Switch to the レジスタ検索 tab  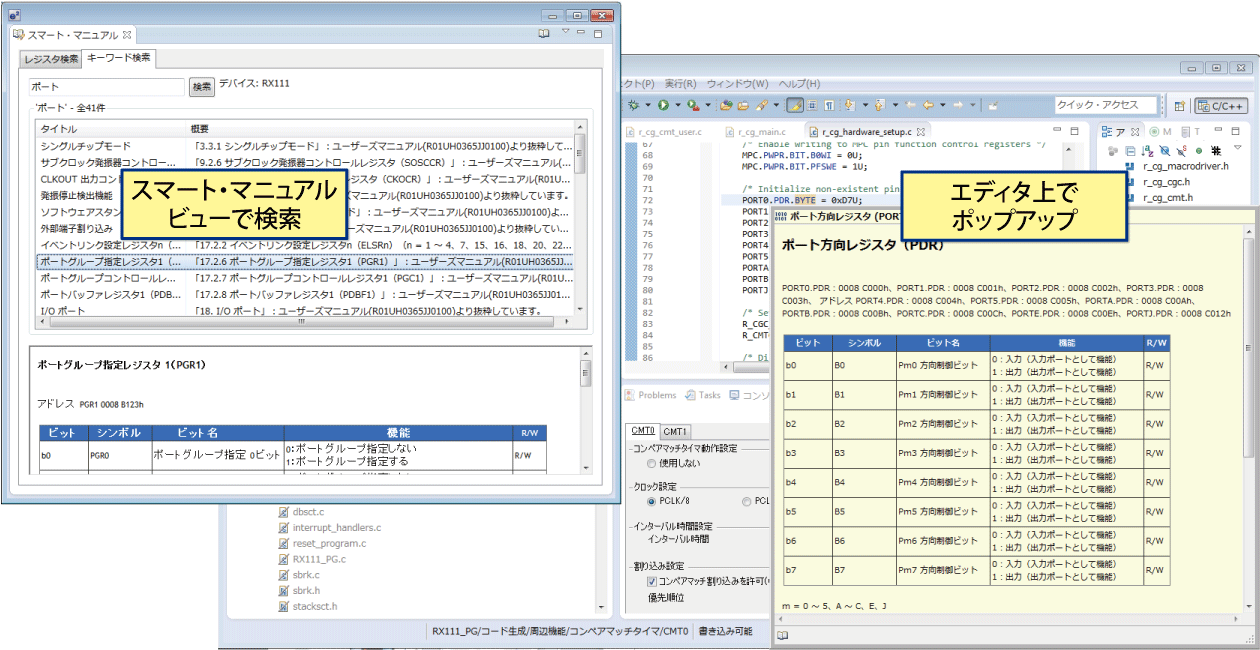[51, 59]
